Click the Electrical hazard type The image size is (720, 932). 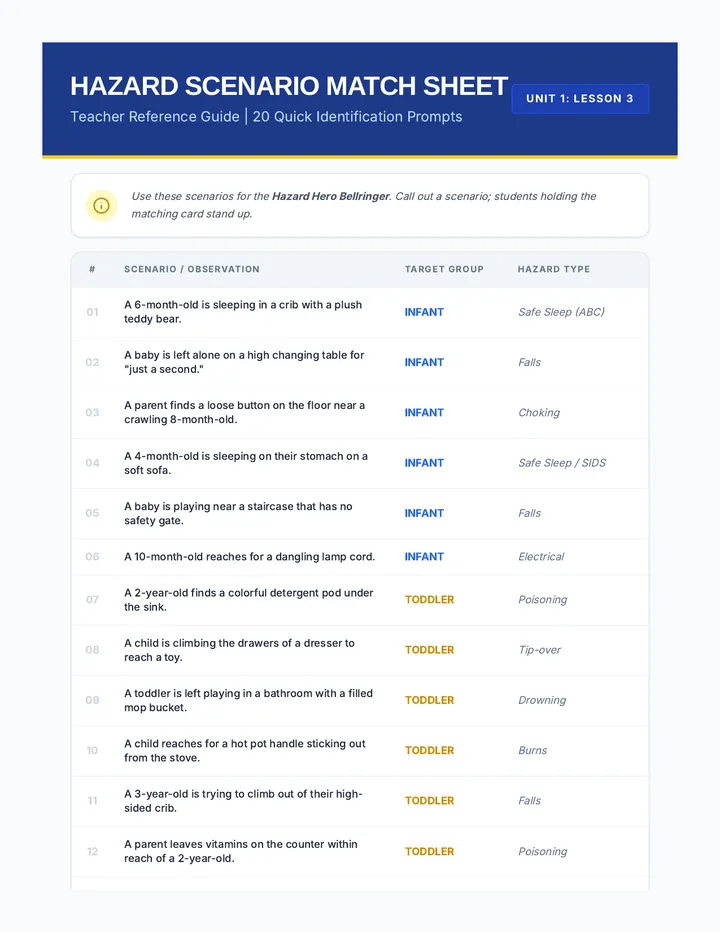[541, 557]
